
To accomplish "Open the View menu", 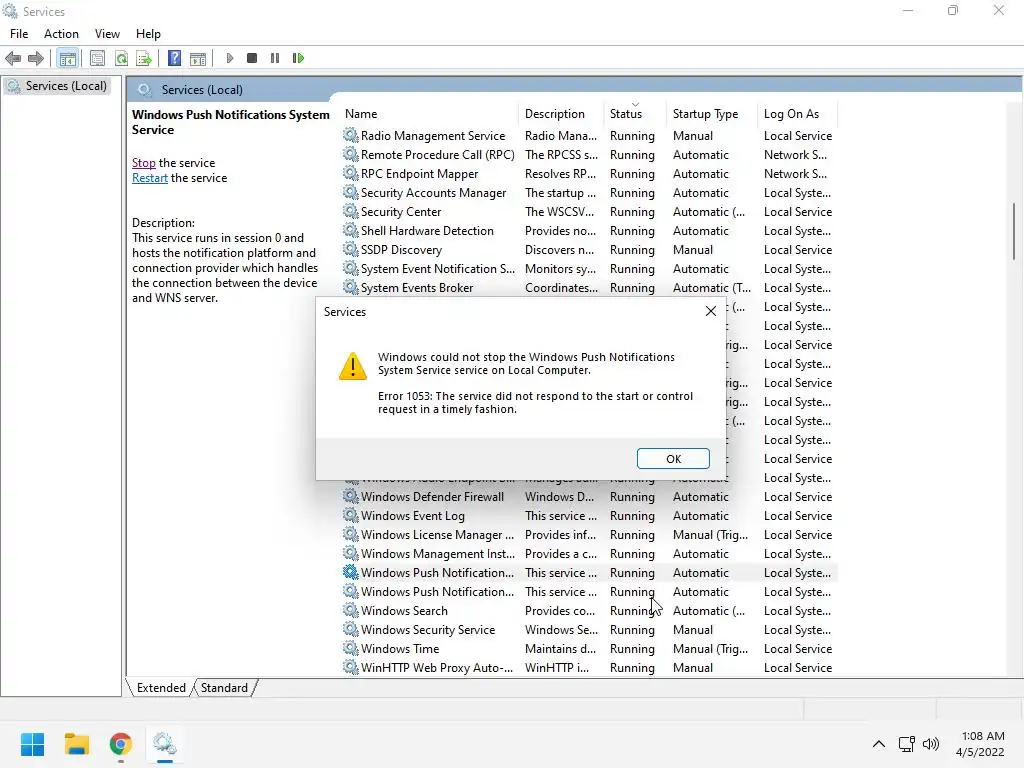I will 107,34.
